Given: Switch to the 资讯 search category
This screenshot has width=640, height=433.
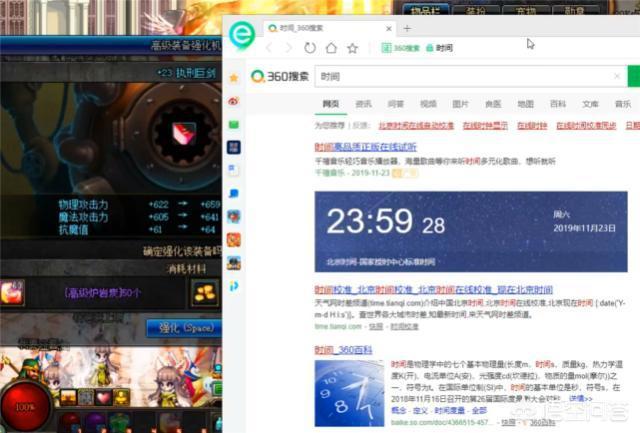Looking at the screenshot, I should (363, 104).
